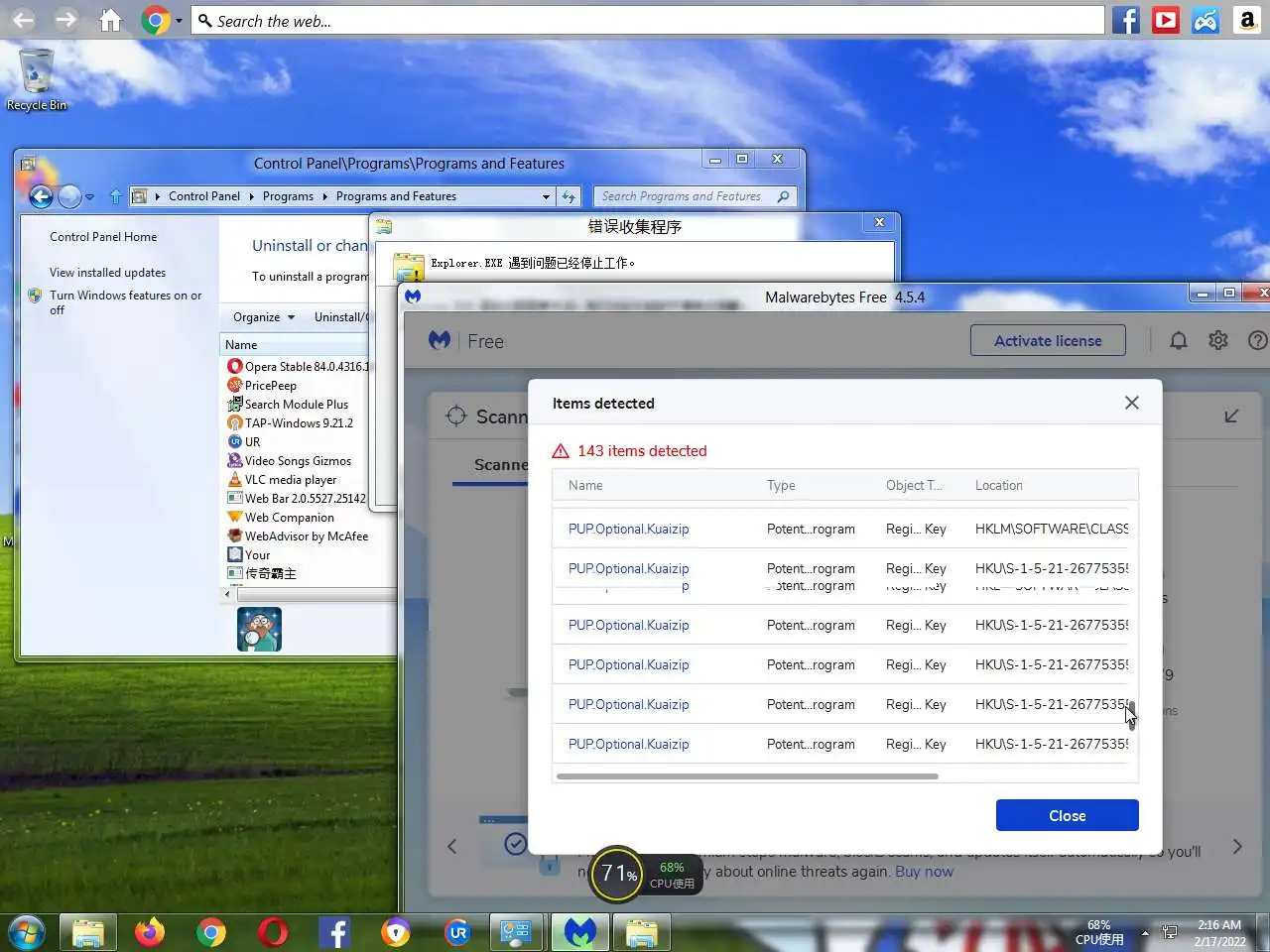1270x952 pixels.
Task: Go forward using the web bar arrow
Action: tap(65, 20)
